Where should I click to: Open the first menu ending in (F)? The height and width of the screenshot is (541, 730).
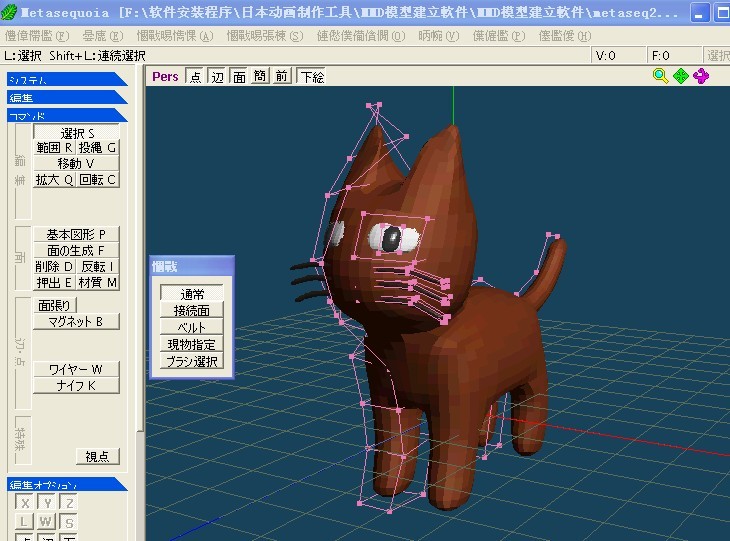pos(37,36)
